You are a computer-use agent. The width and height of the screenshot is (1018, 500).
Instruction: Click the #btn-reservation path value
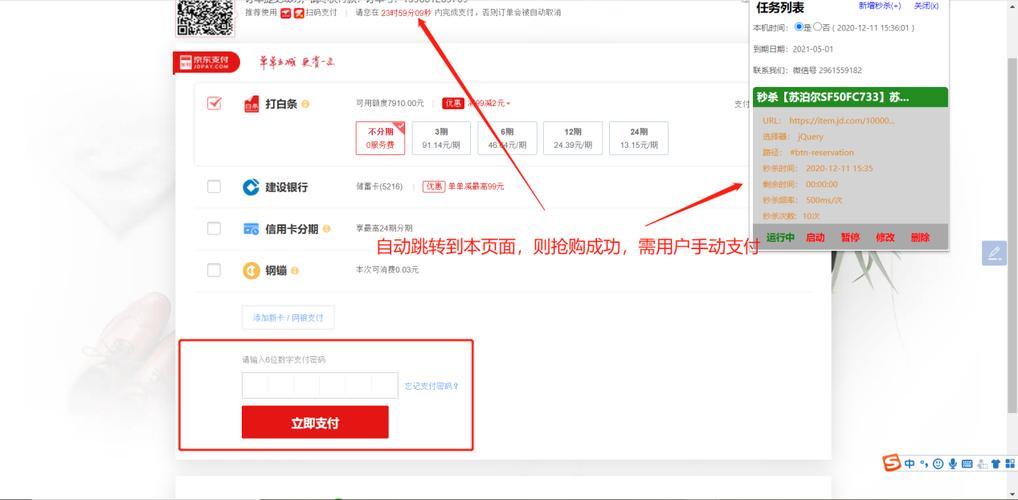point(822,153)
